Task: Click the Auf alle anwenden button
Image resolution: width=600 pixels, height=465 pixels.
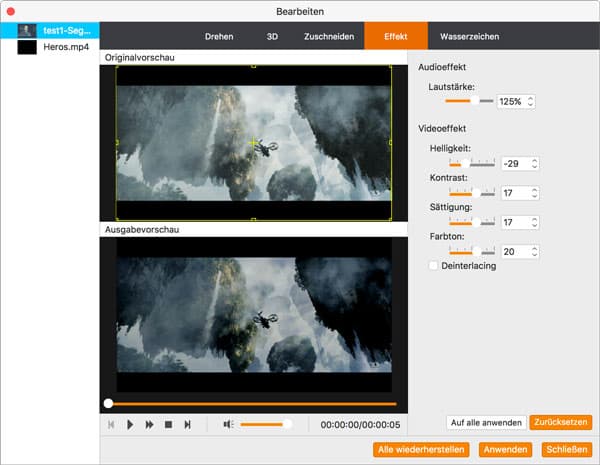Action: 486,423
